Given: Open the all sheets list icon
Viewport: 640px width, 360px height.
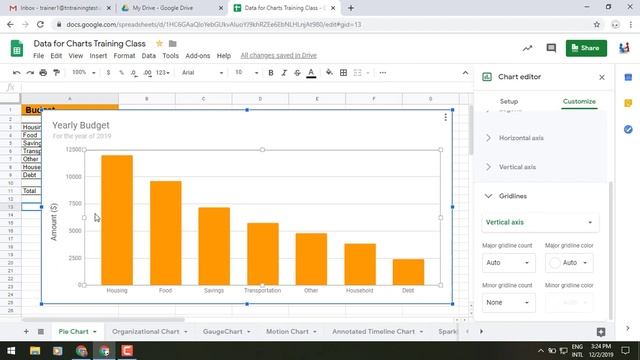Looking at the screenshot, I should point(41,331).
